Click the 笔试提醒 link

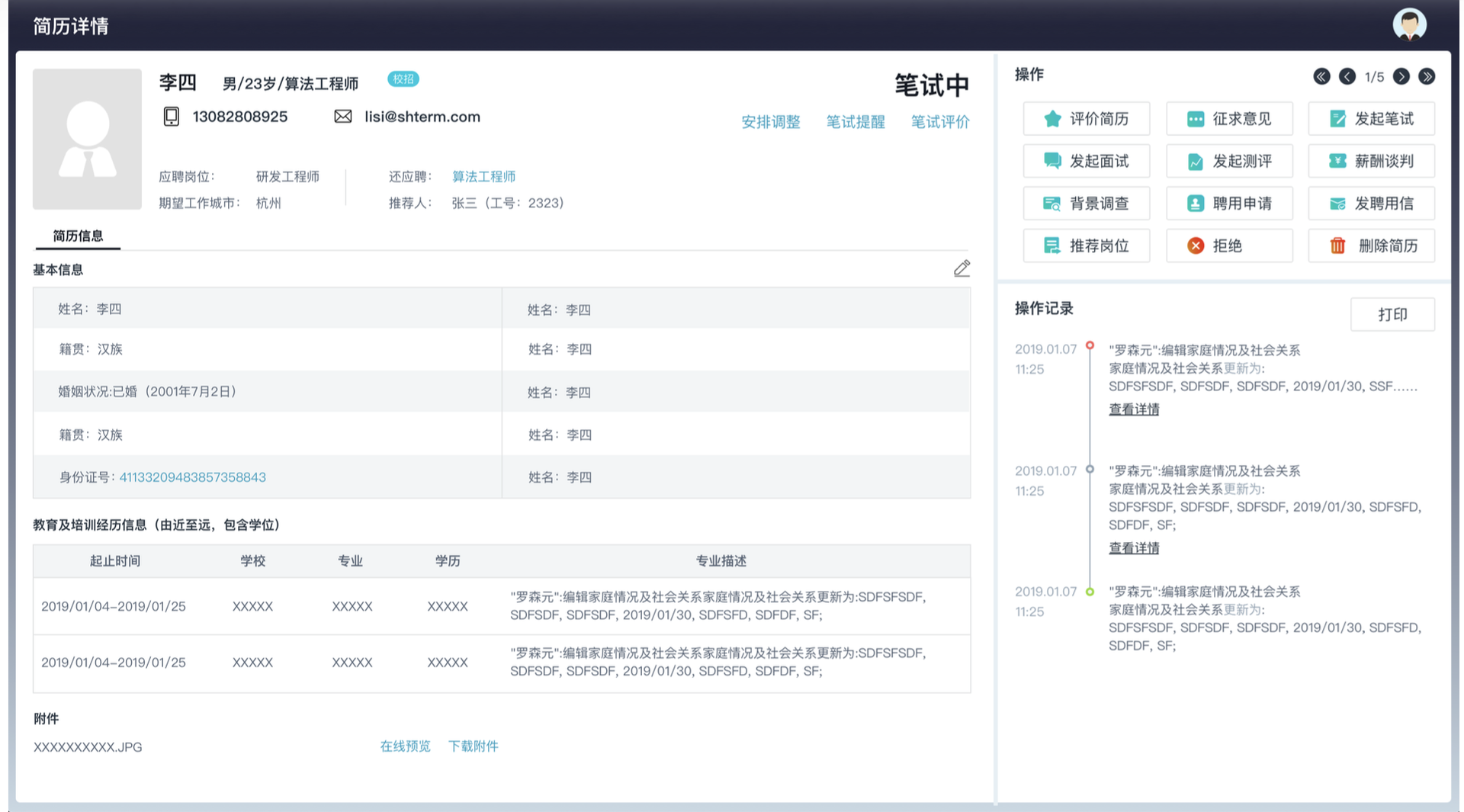point(856,122)
